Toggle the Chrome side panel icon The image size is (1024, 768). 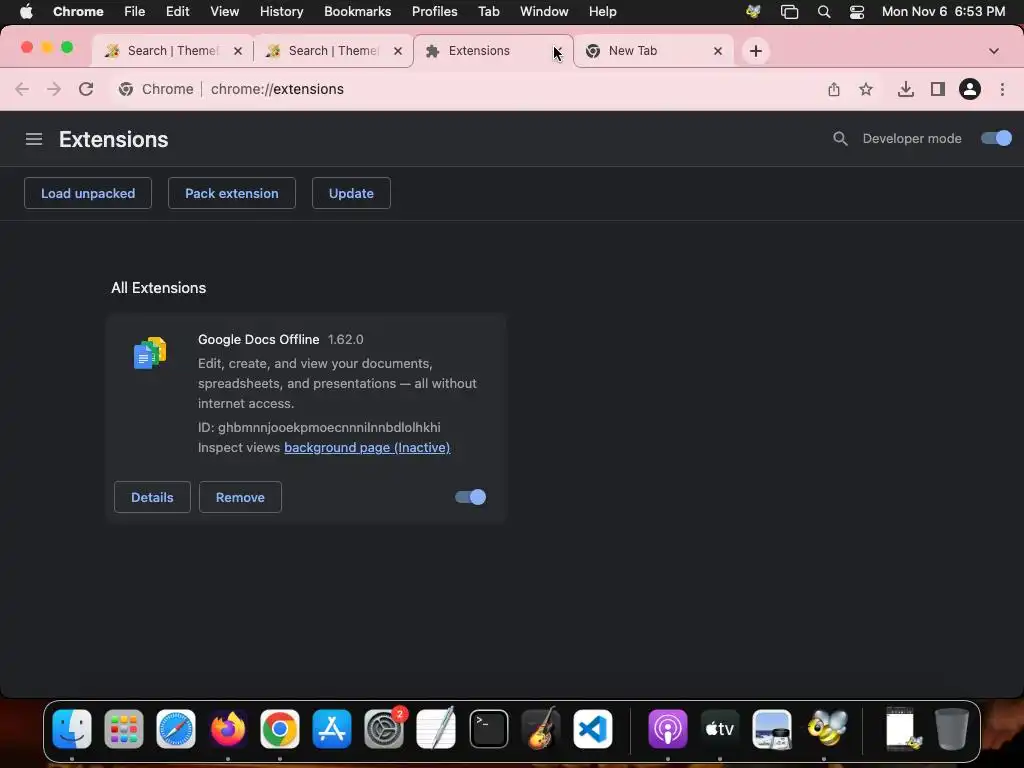pyautogui.click(x=938, y=89)
